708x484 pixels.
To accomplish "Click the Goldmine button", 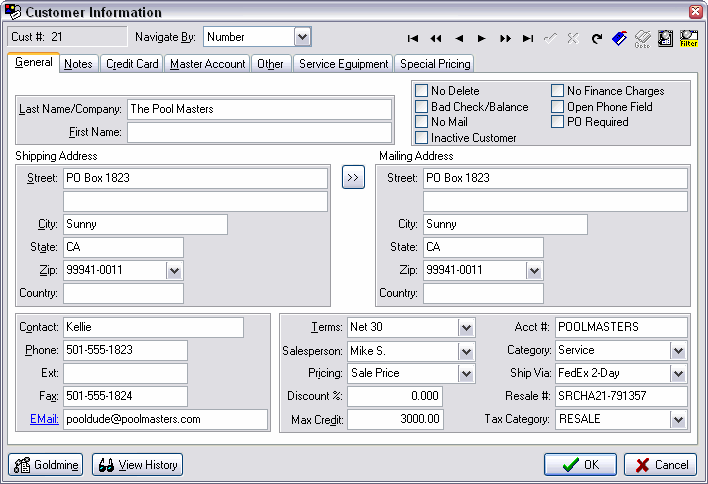I will coord(46,465).
